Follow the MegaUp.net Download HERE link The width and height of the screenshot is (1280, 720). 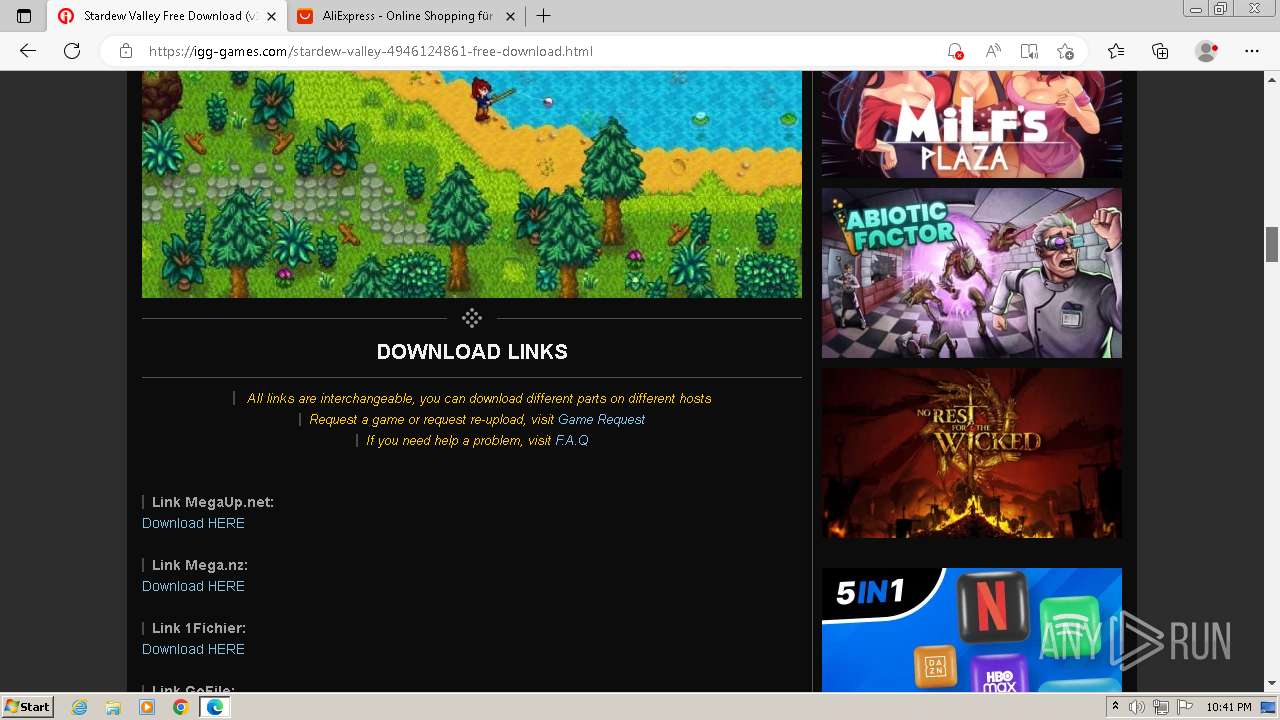[193, 523]
